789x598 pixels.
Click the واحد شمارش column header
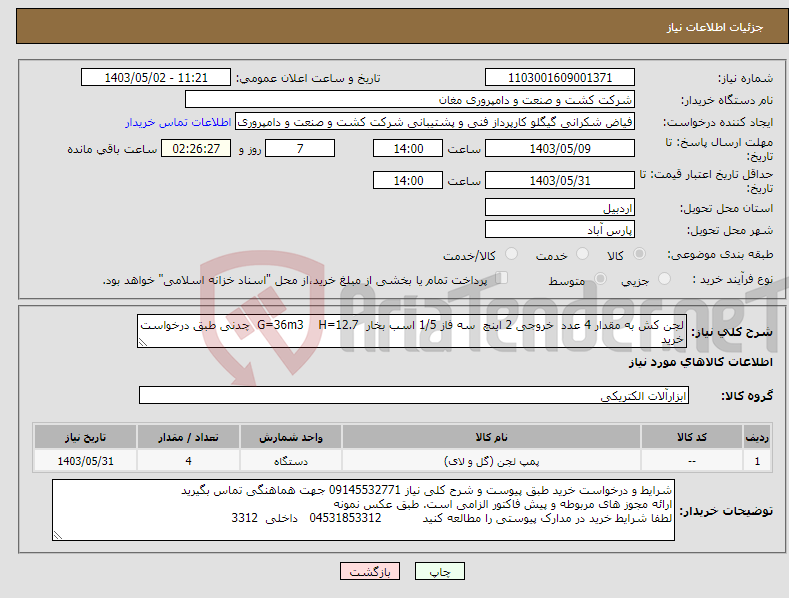[291, 437]
